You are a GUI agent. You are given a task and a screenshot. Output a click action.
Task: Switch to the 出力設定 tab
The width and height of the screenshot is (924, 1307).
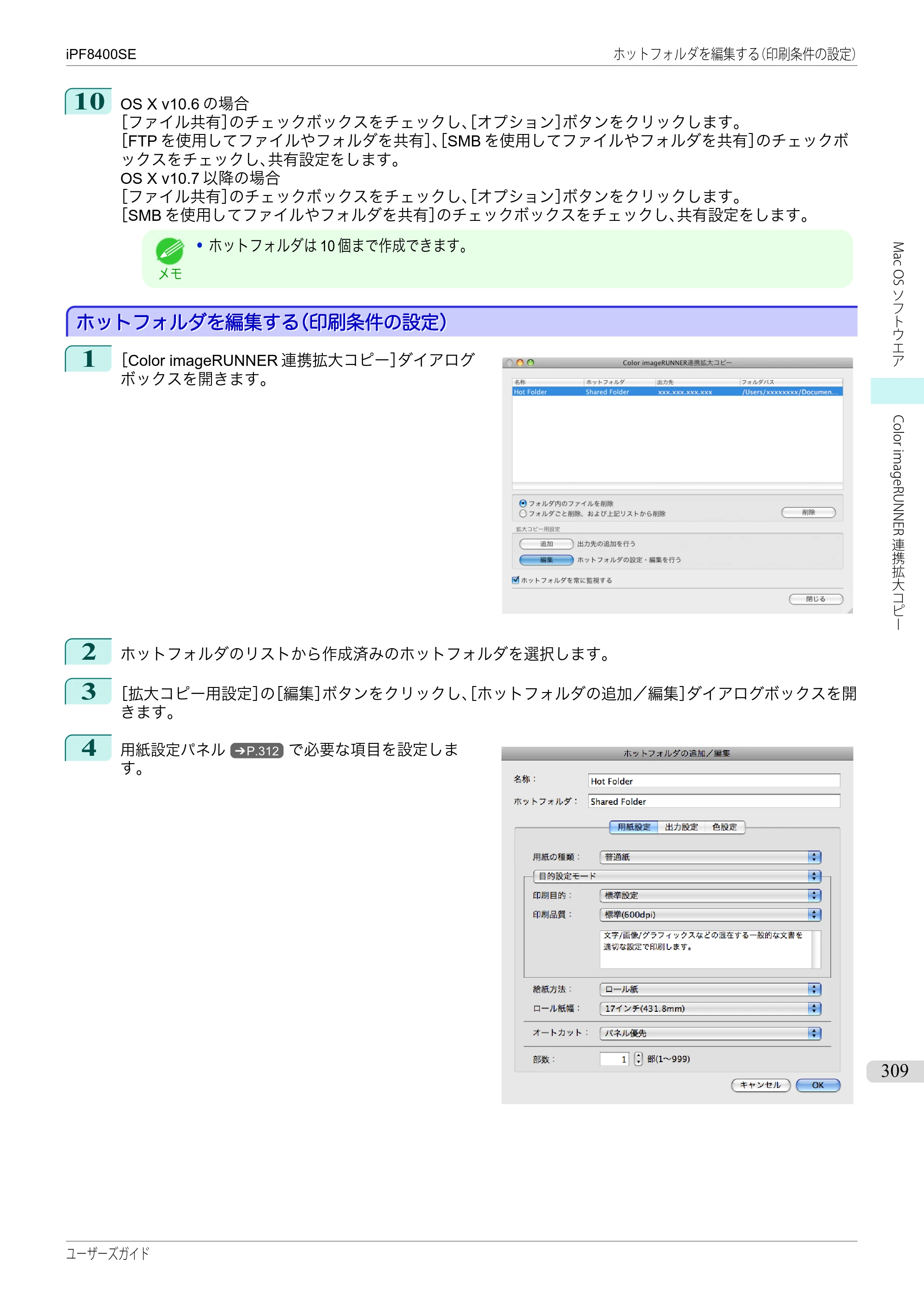tap(681, 827)
